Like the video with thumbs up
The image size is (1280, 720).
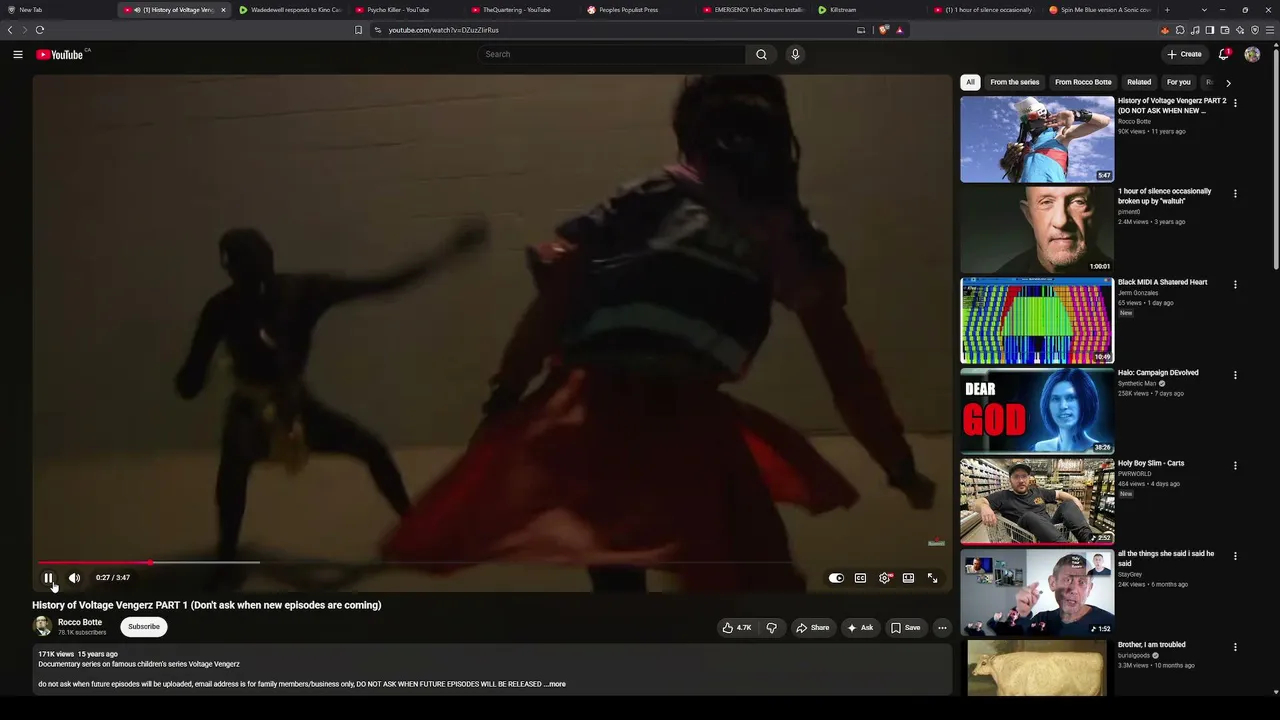[737, 628]
